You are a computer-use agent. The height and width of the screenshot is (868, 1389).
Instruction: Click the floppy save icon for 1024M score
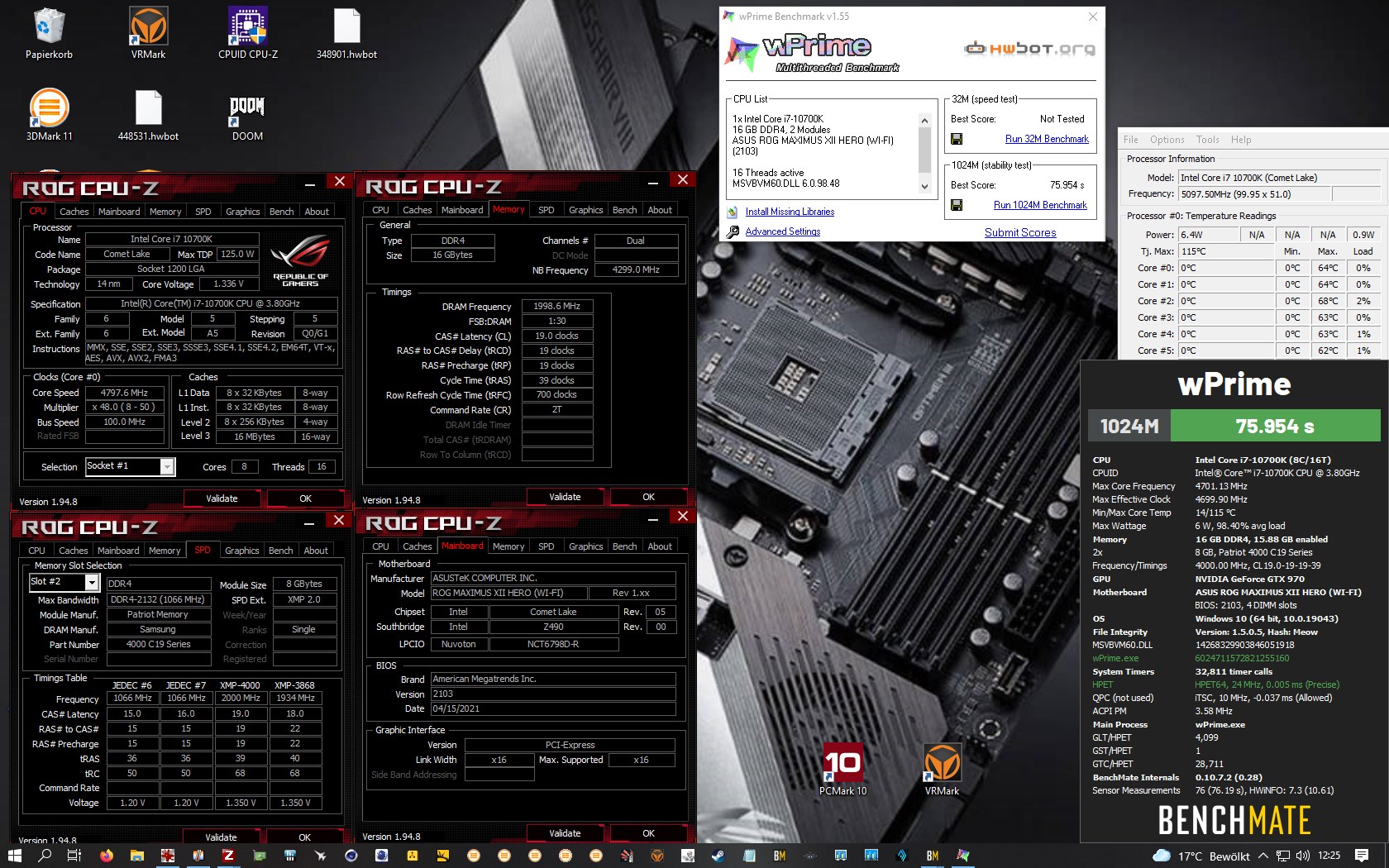click(957, 205)
